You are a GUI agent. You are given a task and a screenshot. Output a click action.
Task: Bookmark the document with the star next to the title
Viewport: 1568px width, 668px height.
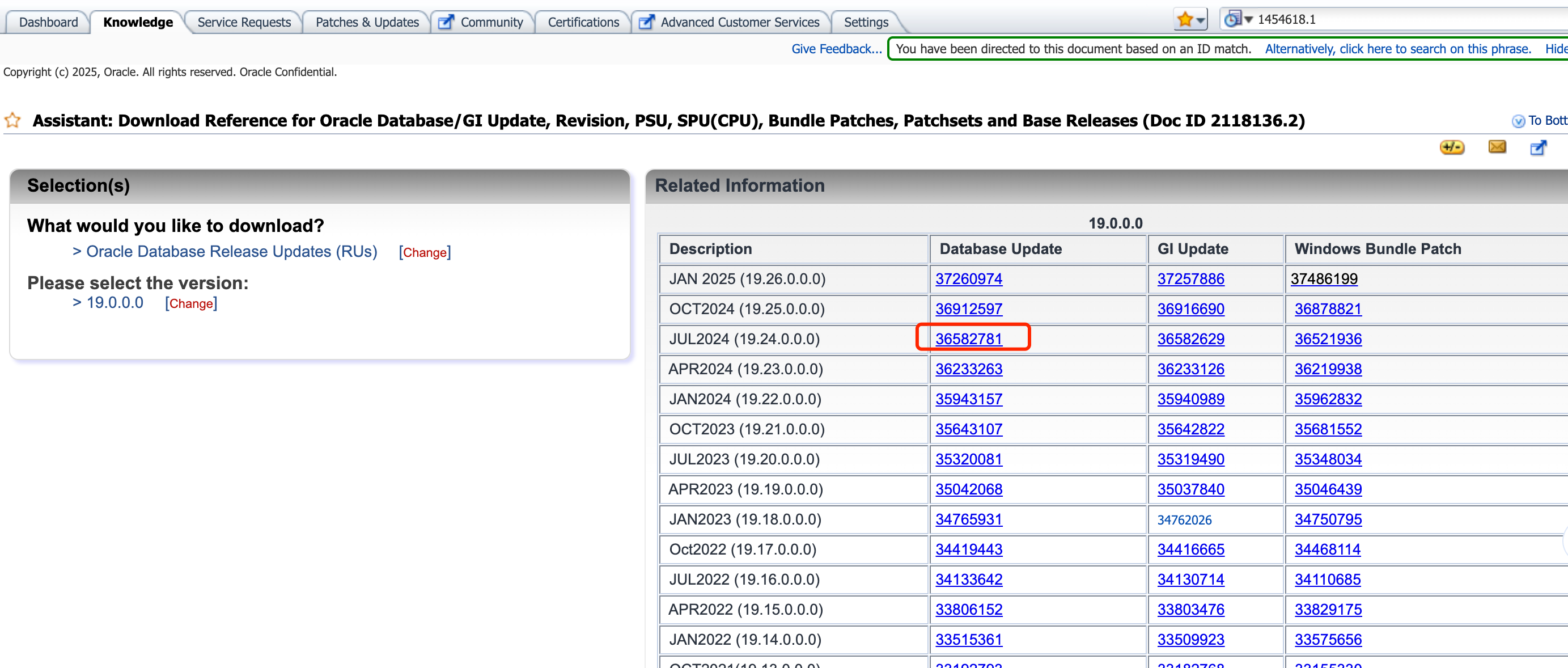pyautogui.click(x=13, y=121)
